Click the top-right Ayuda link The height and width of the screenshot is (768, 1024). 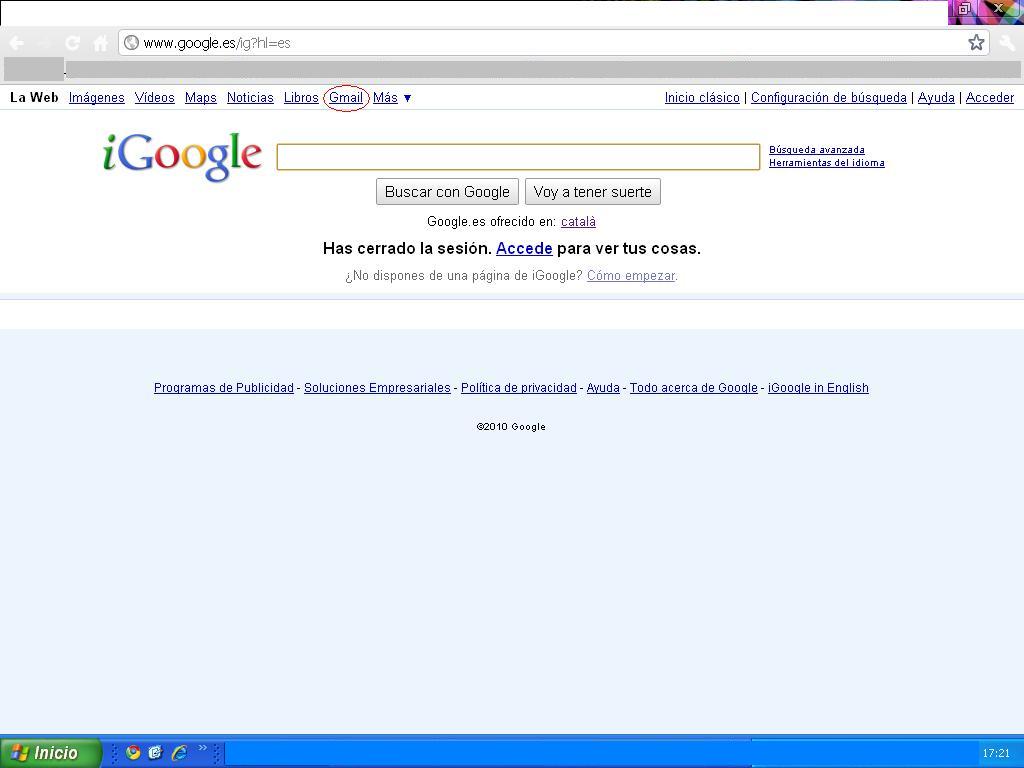coord(936,97)
